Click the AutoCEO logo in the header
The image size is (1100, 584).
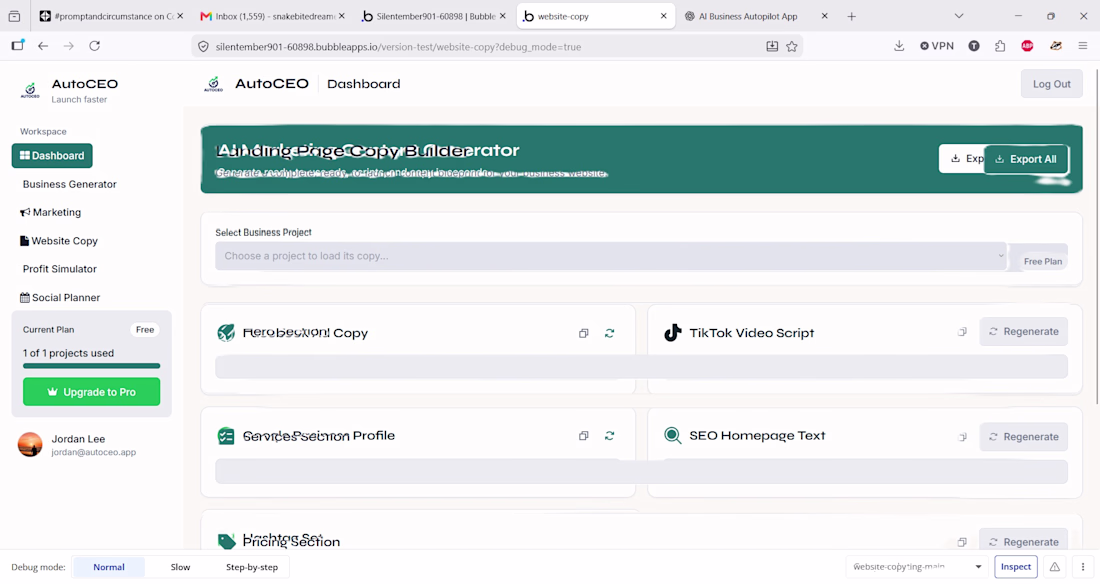tap(213, 84)
